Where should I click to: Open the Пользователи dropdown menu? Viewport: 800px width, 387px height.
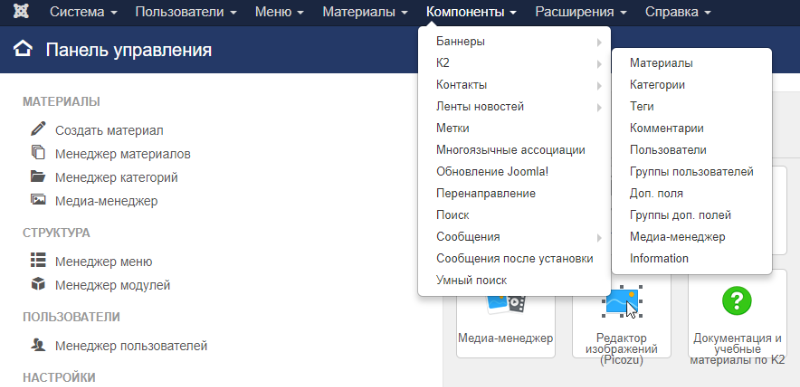click(186, 12)
